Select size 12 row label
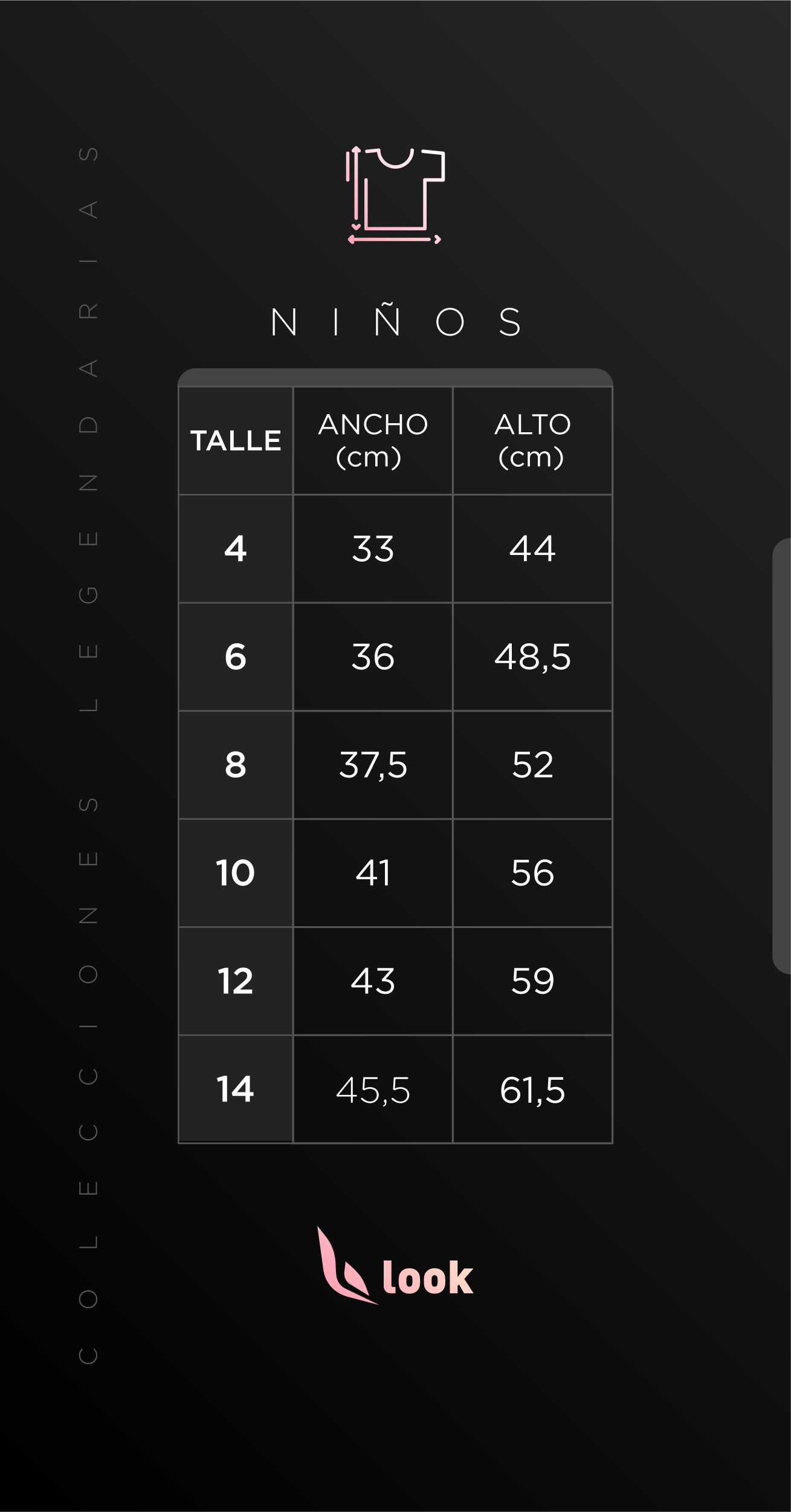Image resolution: width=791 pixels, height=1512 pixels. (x=236, y=981)
